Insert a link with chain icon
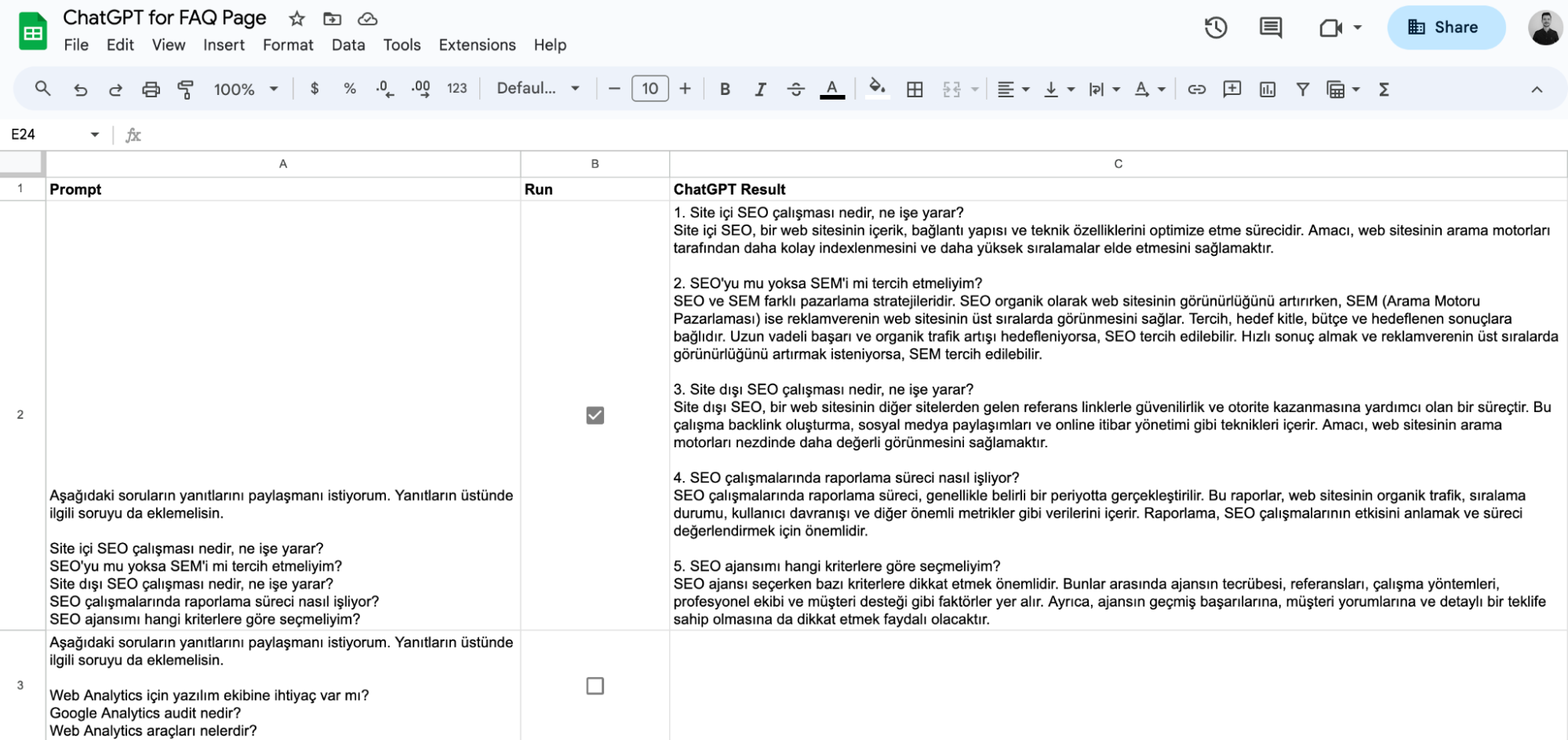1568x740 pixels. tap(1196, 89)
